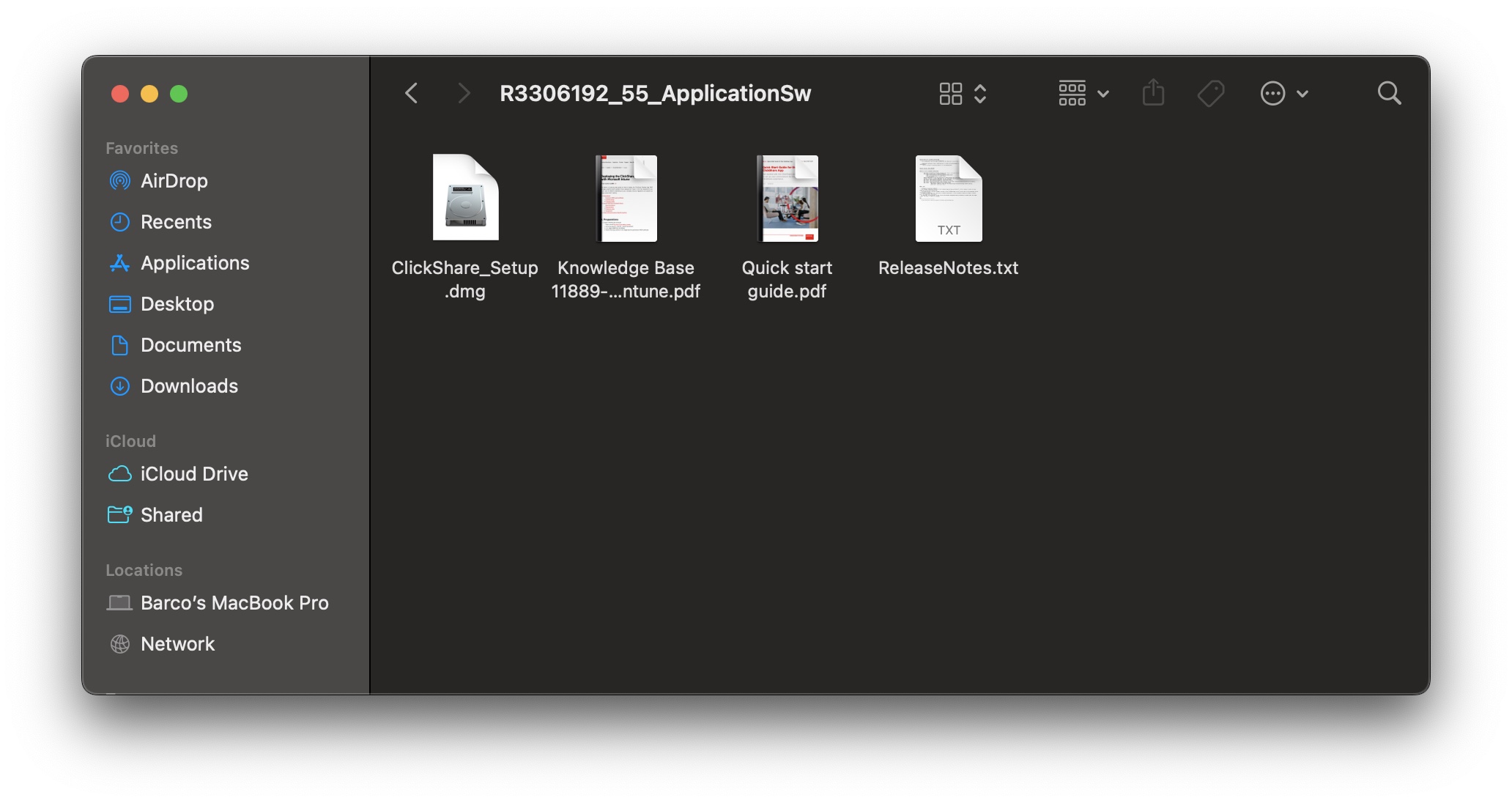Open iCloud Drive in the sidebar
The image size is (1512, 803).
[x=194, y=474]
